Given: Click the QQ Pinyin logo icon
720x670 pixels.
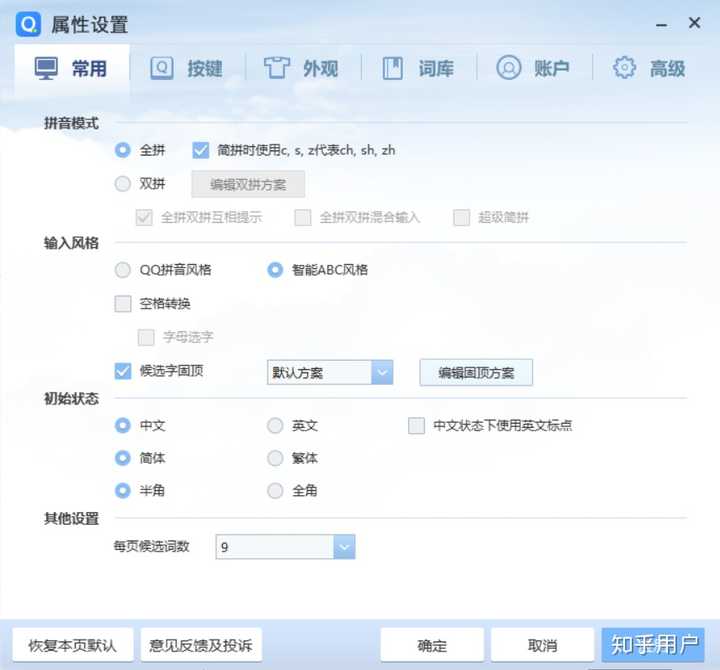Looking at the screenshot, I should (28, 24).
